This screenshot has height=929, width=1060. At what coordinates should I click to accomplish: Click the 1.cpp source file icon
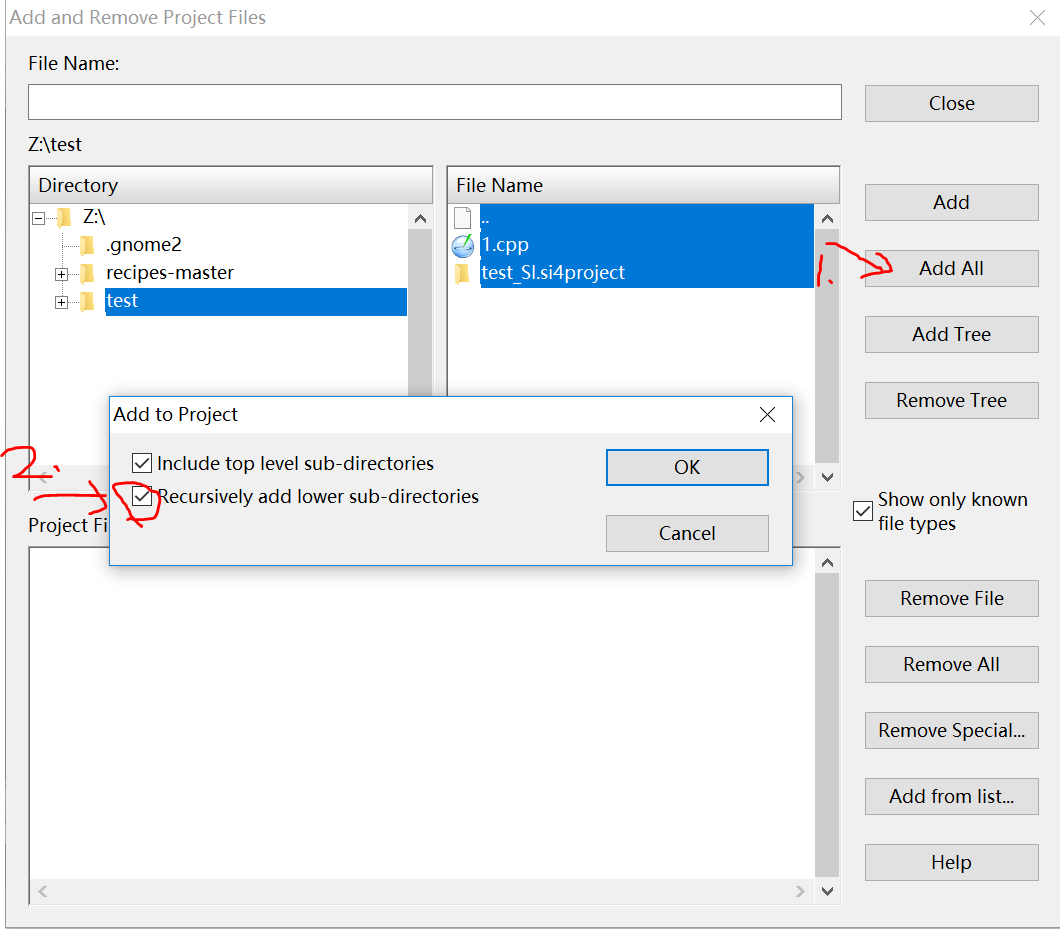coord(463,244)
